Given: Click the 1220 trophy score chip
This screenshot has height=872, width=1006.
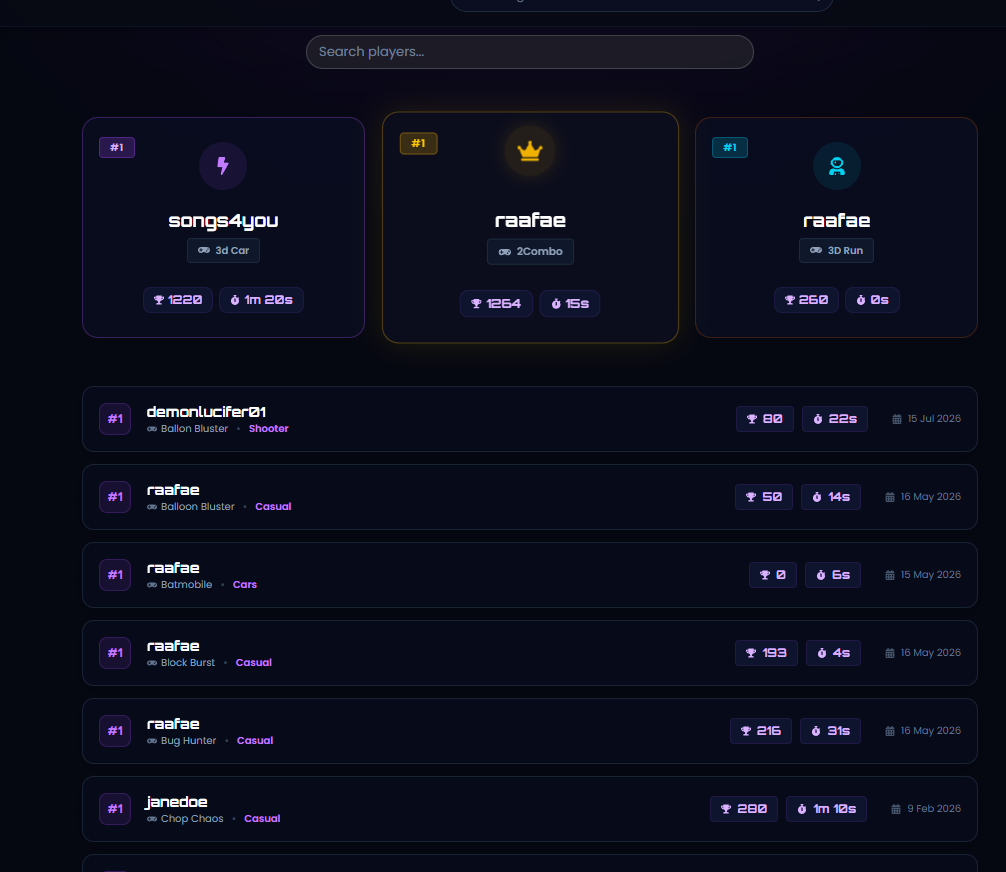Looking at the screenshot, I should coord(178,300).
